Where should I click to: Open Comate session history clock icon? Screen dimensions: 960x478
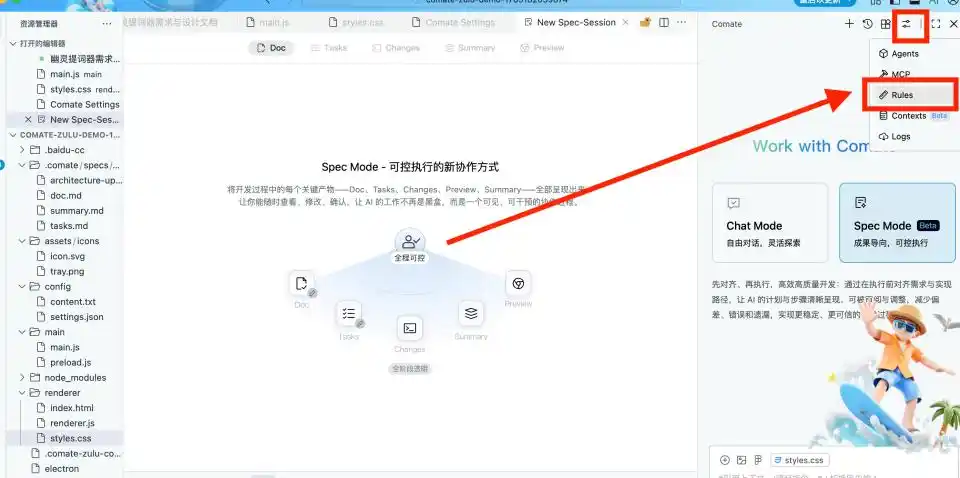pyautogui.click(x=867, y=24)
